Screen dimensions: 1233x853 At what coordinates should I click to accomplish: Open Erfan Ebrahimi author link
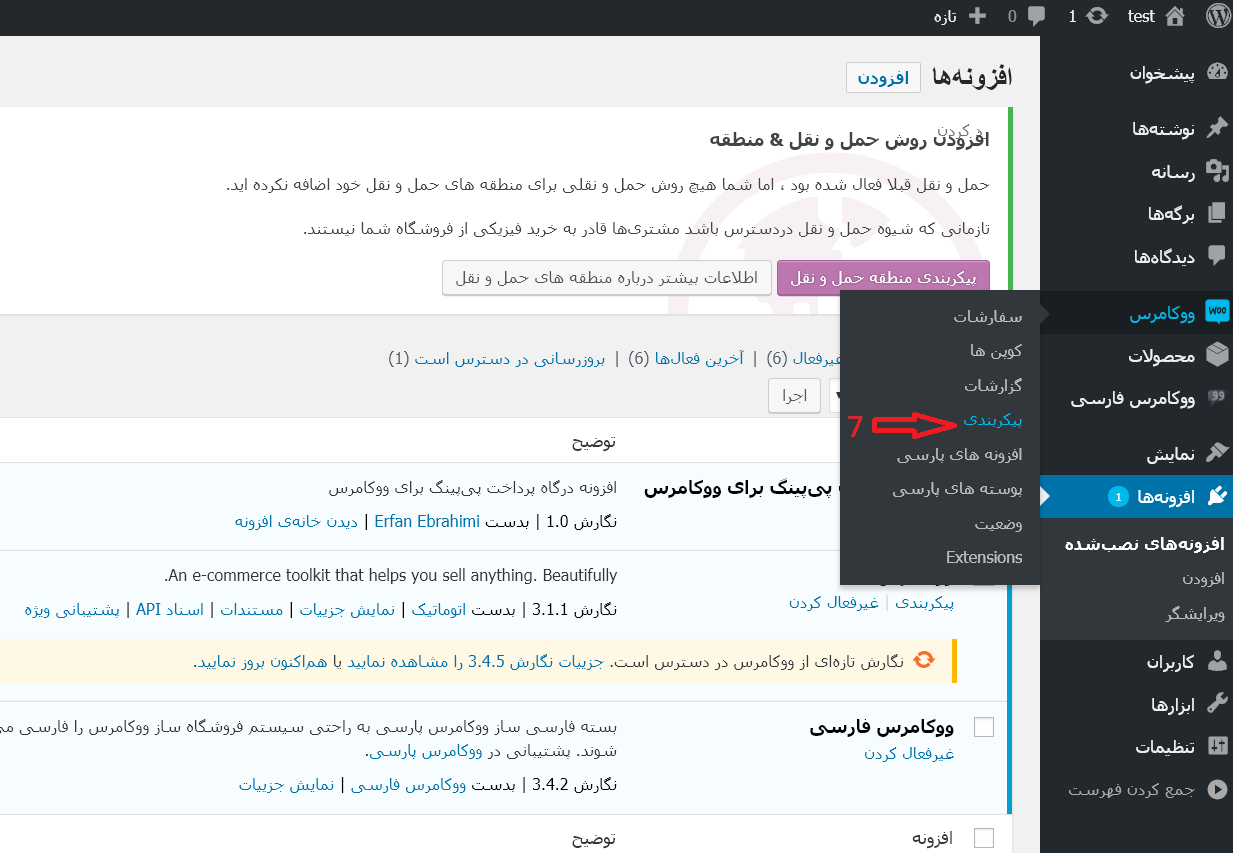tap(427, 521)
